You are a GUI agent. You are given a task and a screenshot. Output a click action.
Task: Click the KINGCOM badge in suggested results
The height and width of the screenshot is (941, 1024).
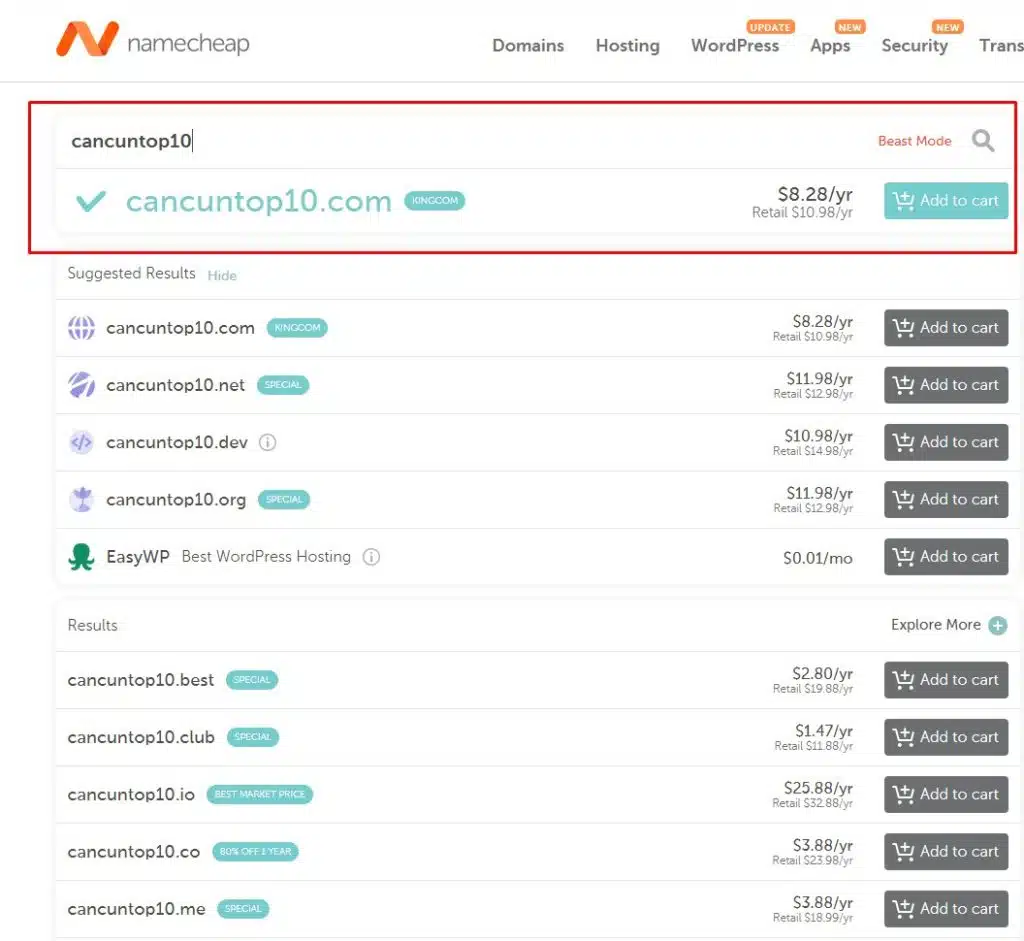pos(297,328)
